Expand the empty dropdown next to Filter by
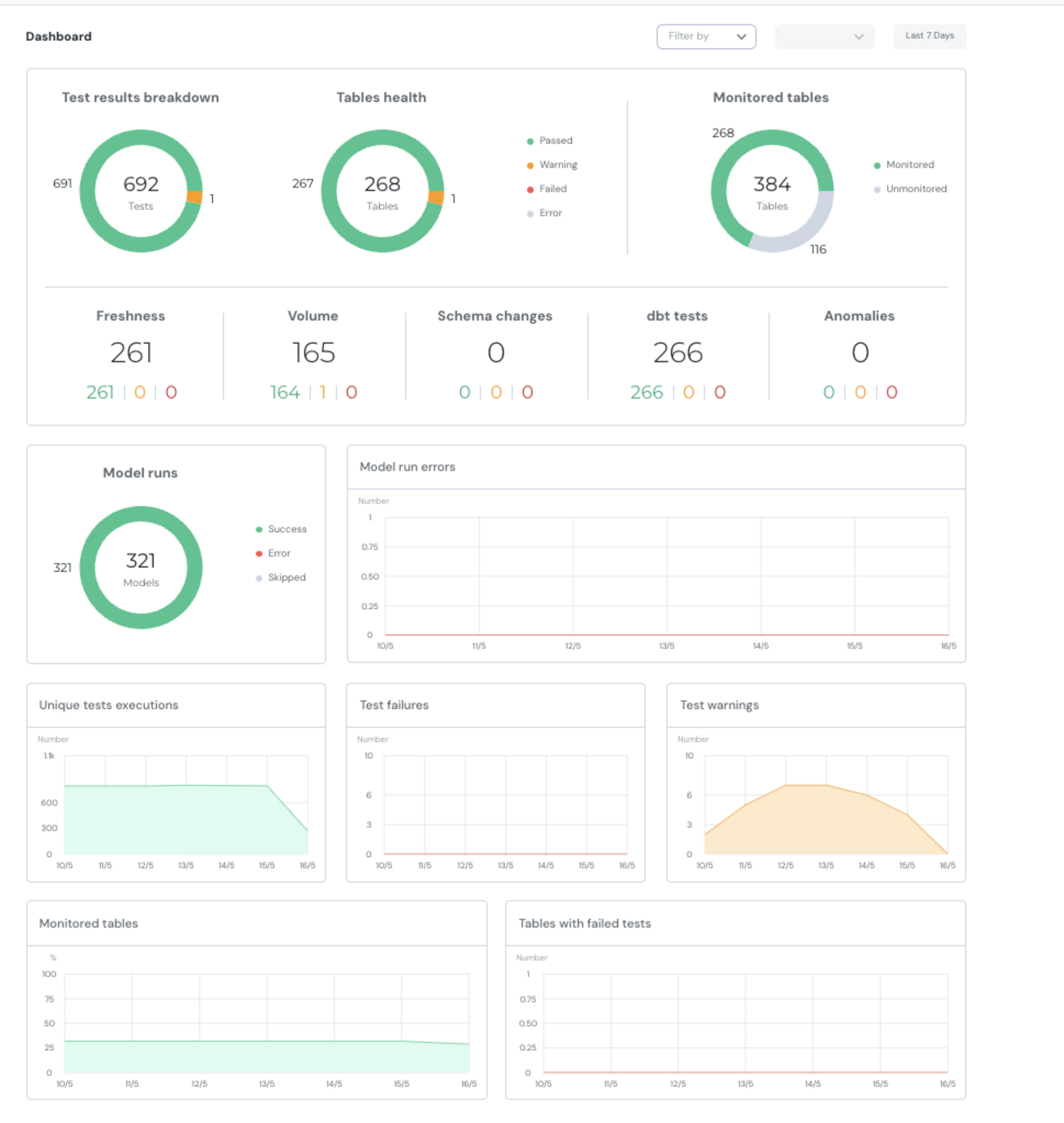The width and height of the screenshot is (1064, 1123). [x=824, y=36]
